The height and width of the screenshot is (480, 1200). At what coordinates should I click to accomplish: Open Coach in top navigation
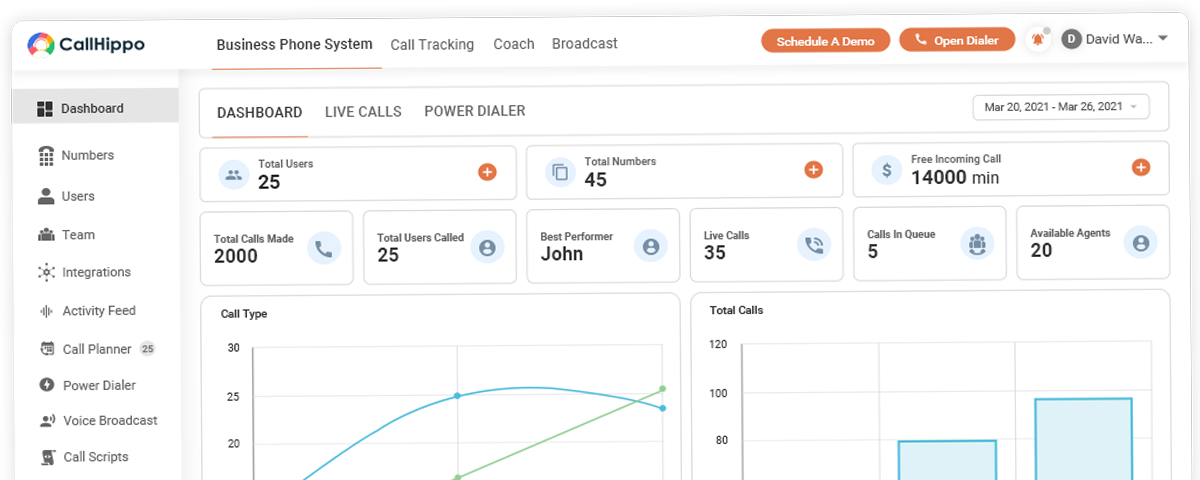[514, 44]
